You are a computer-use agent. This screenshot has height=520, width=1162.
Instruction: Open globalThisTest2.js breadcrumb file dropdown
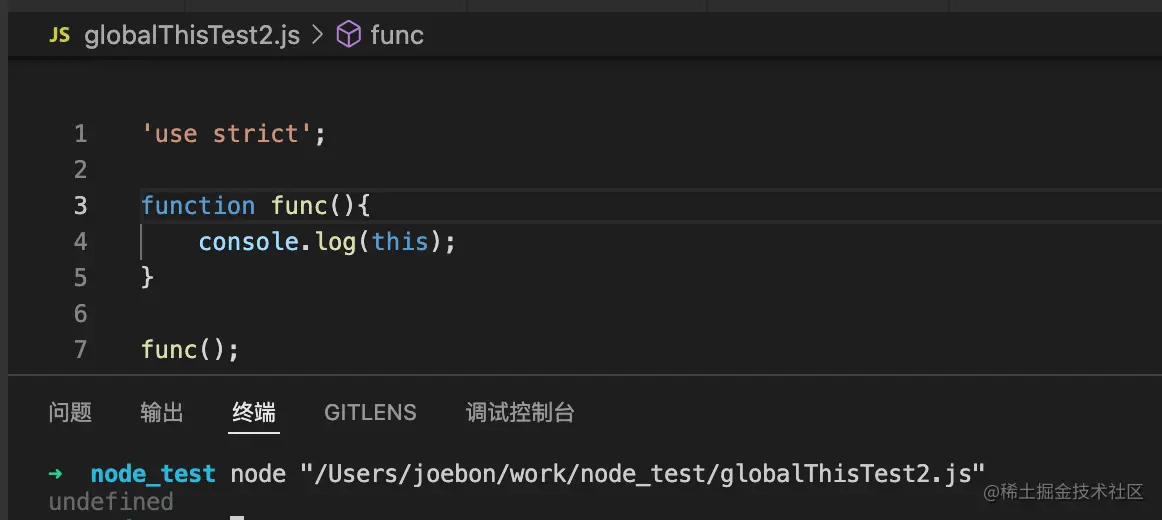coord(192,36)
